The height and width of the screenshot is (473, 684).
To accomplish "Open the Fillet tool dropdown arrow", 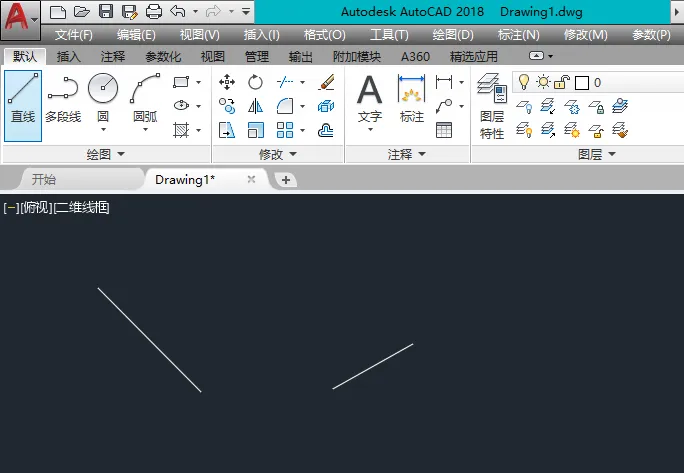I will 302,106.
